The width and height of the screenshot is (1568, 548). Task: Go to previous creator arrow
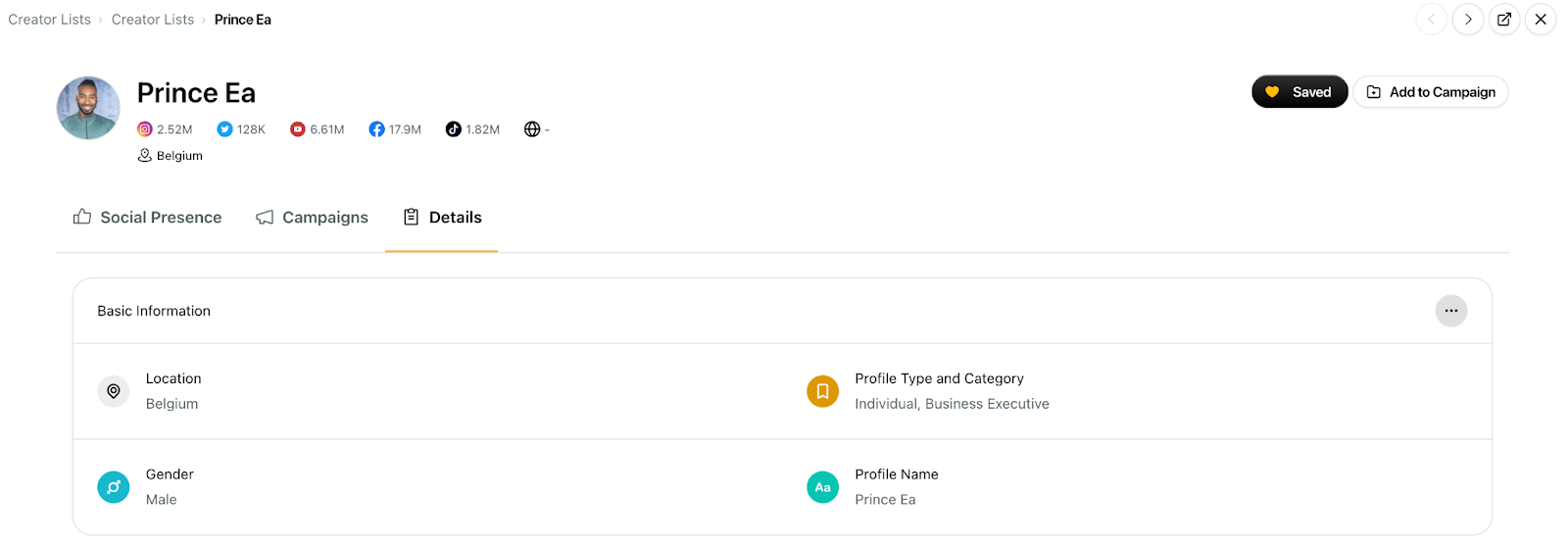click(1432, 20)
